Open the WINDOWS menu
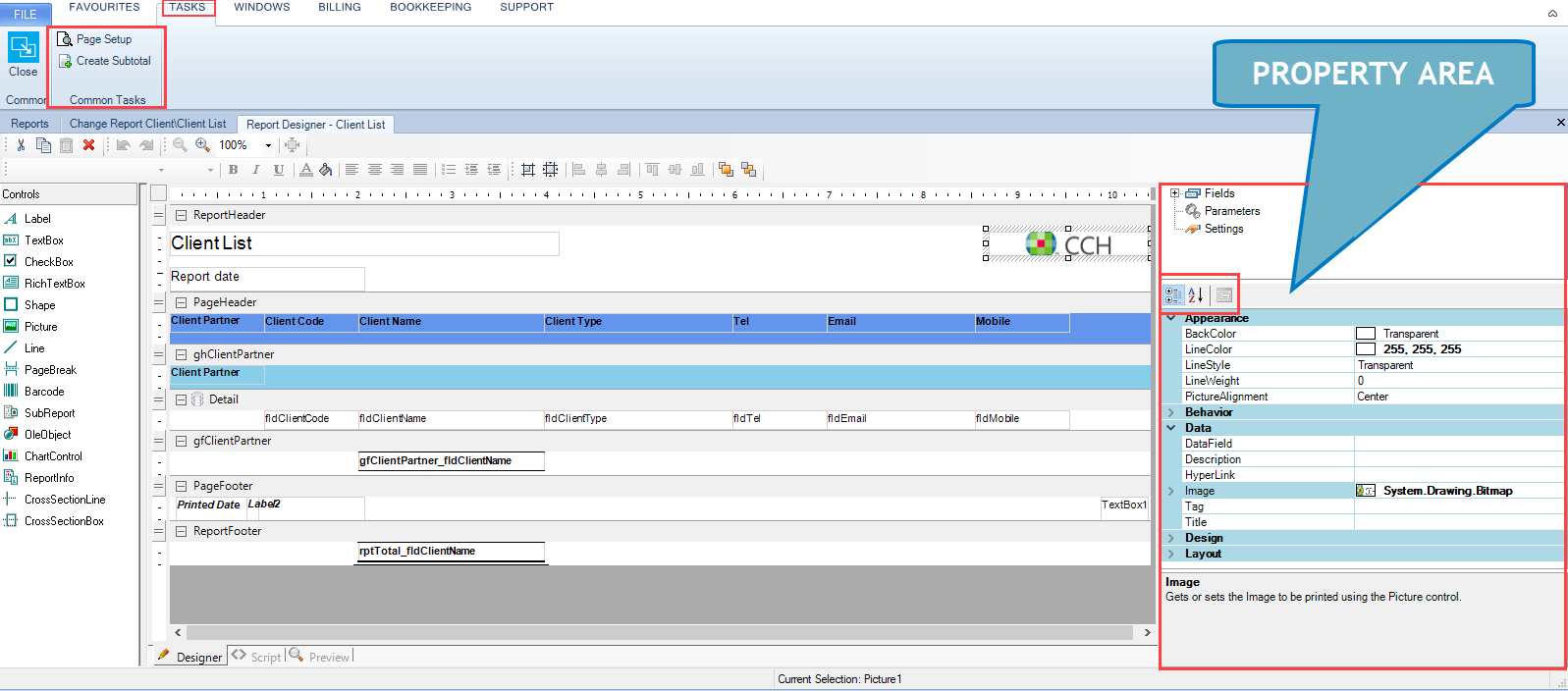The height and width of the screenshot is (691, 1568). (261, 7)
